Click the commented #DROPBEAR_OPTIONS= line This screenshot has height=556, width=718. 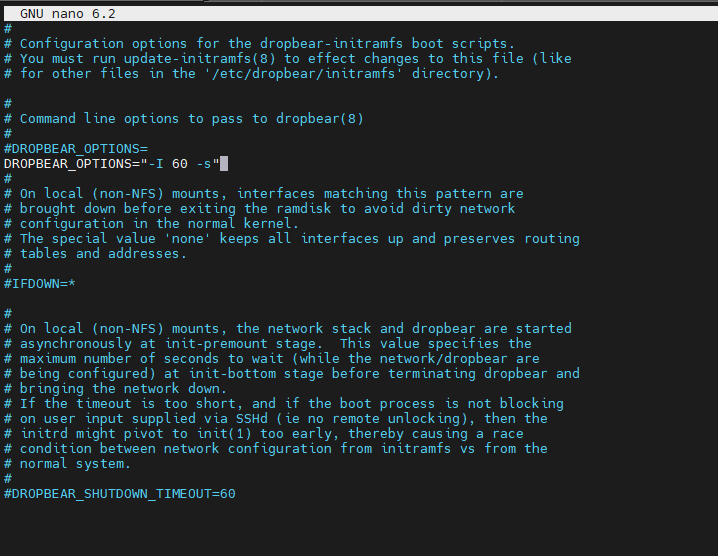point(76,148)
